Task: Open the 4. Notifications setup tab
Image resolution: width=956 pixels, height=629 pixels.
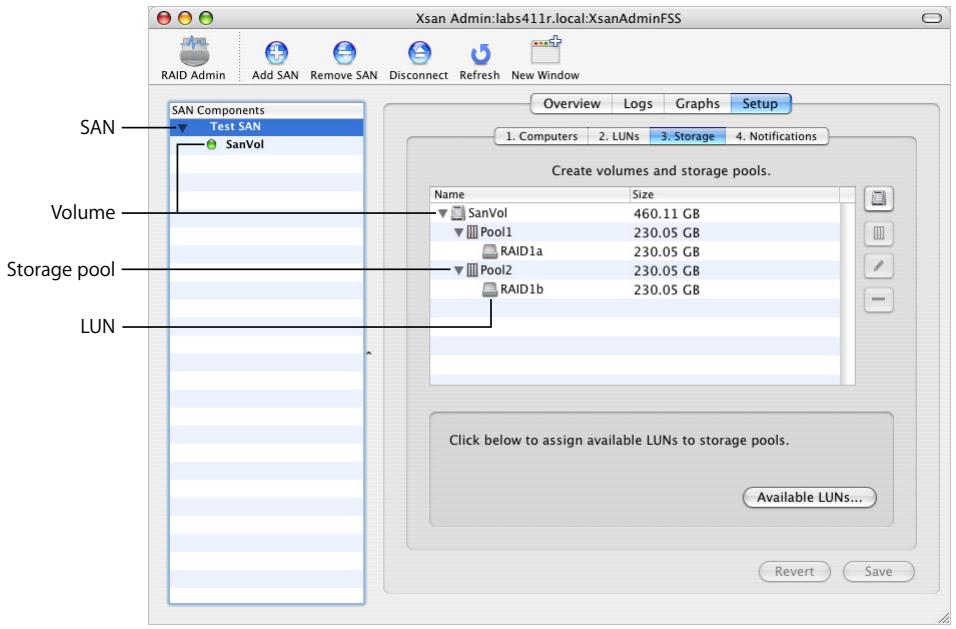Action: (x=776, y=136)
